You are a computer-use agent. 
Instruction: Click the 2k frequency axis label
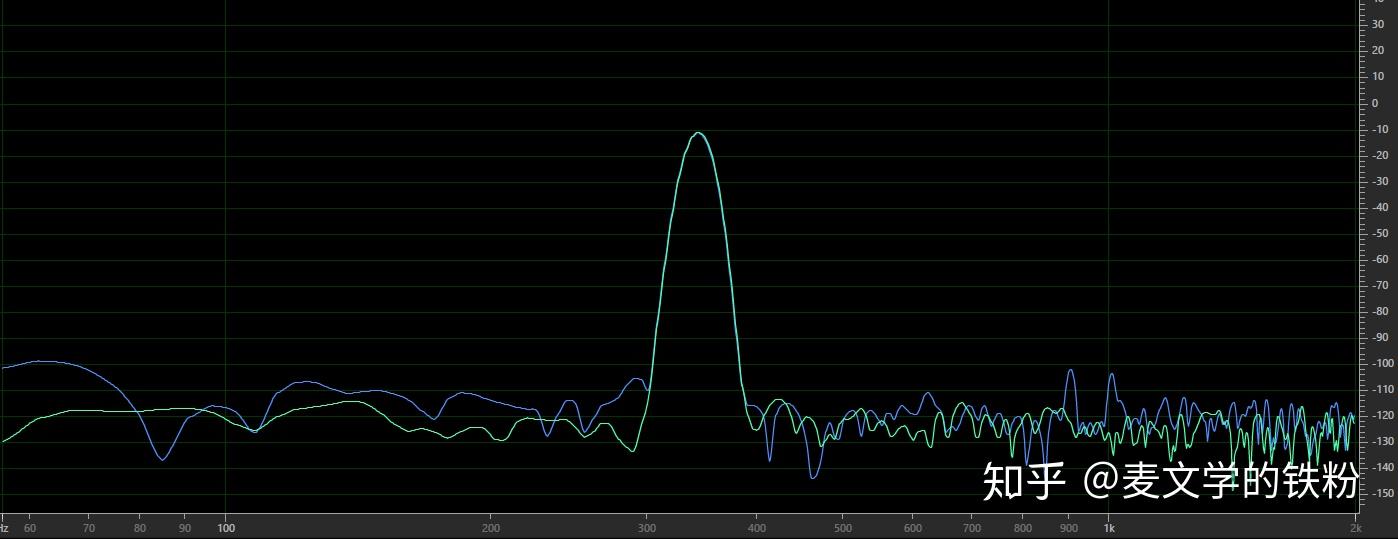coord(1355,528)
